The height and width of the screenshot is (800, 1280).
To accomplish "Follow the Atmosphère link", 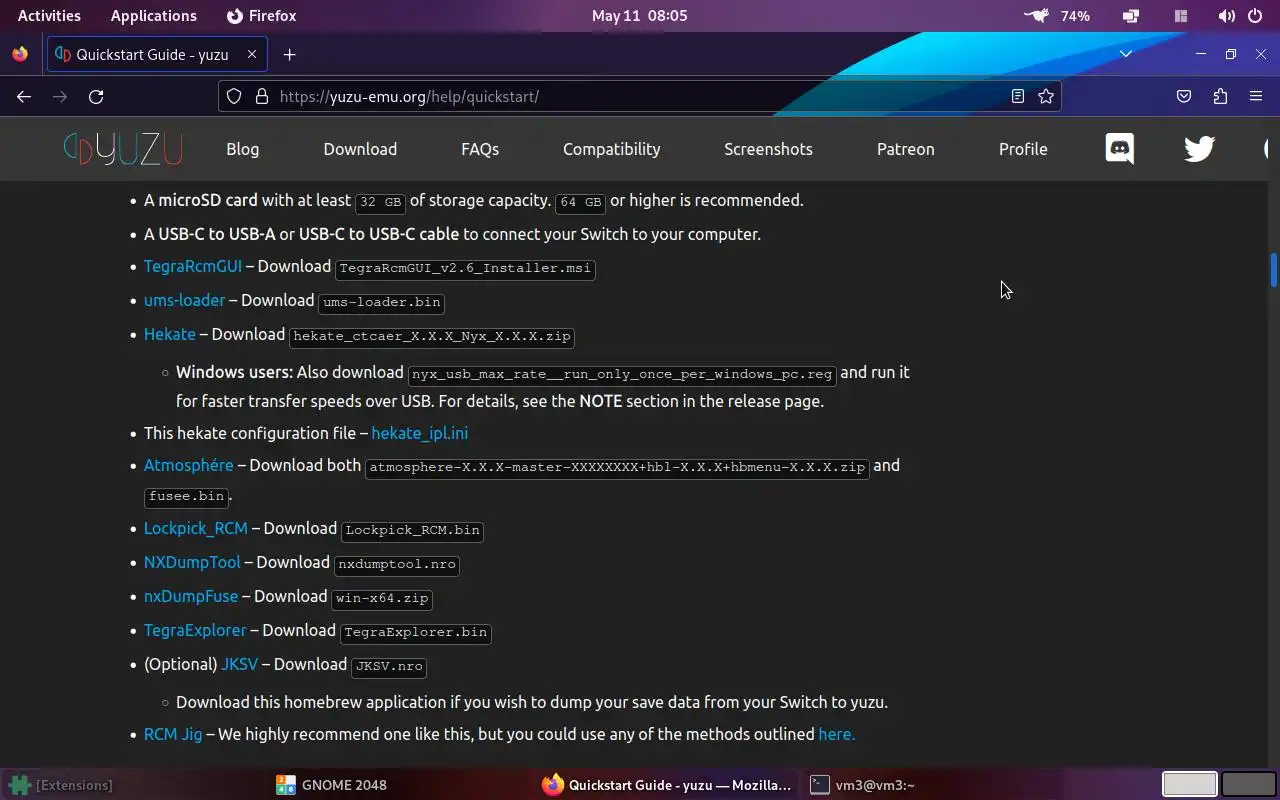I will pyautogui.click(x=188, y=465).
